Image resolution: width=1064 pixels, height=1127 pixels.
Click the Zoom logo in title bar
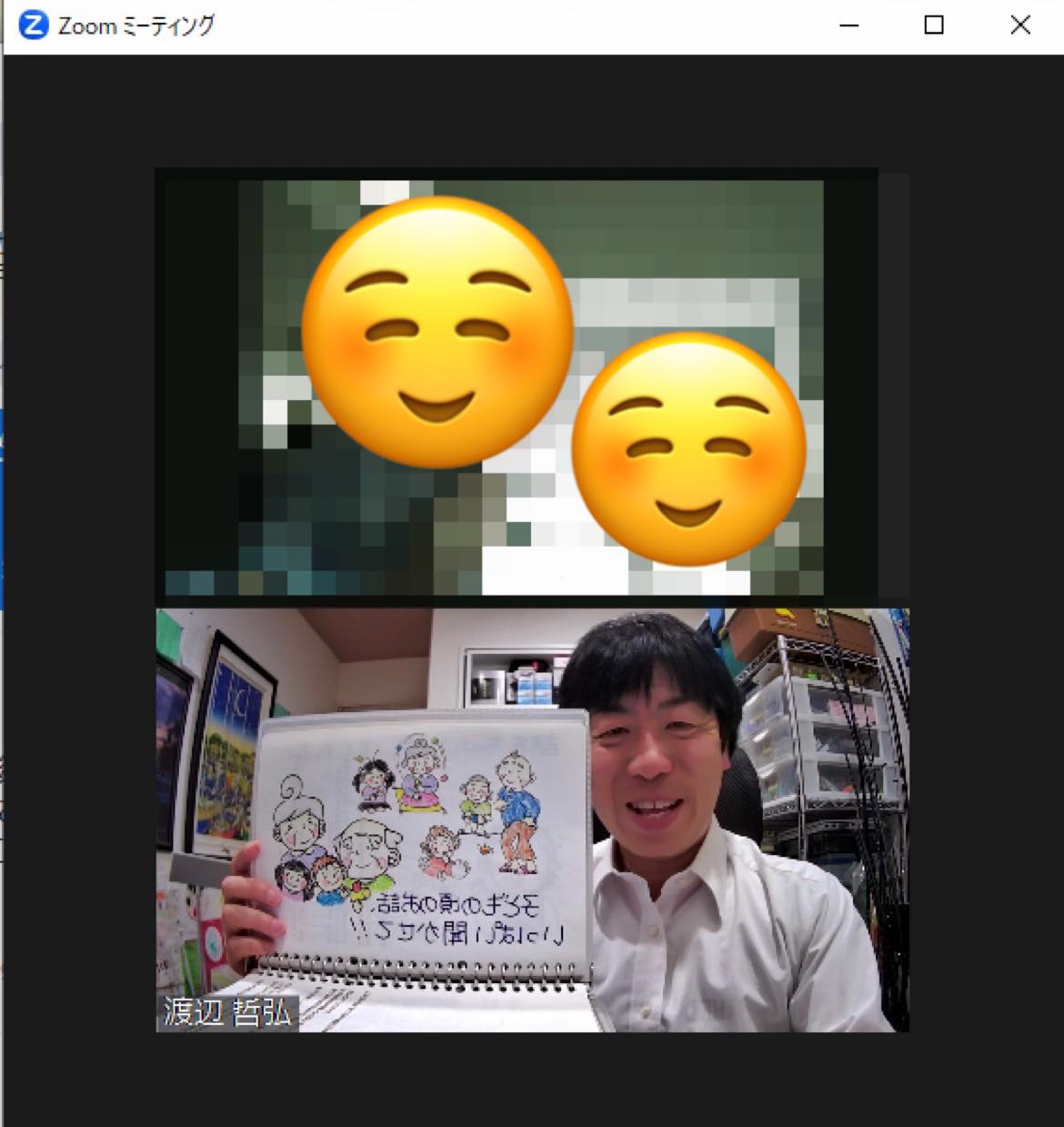tap(33, 25)
